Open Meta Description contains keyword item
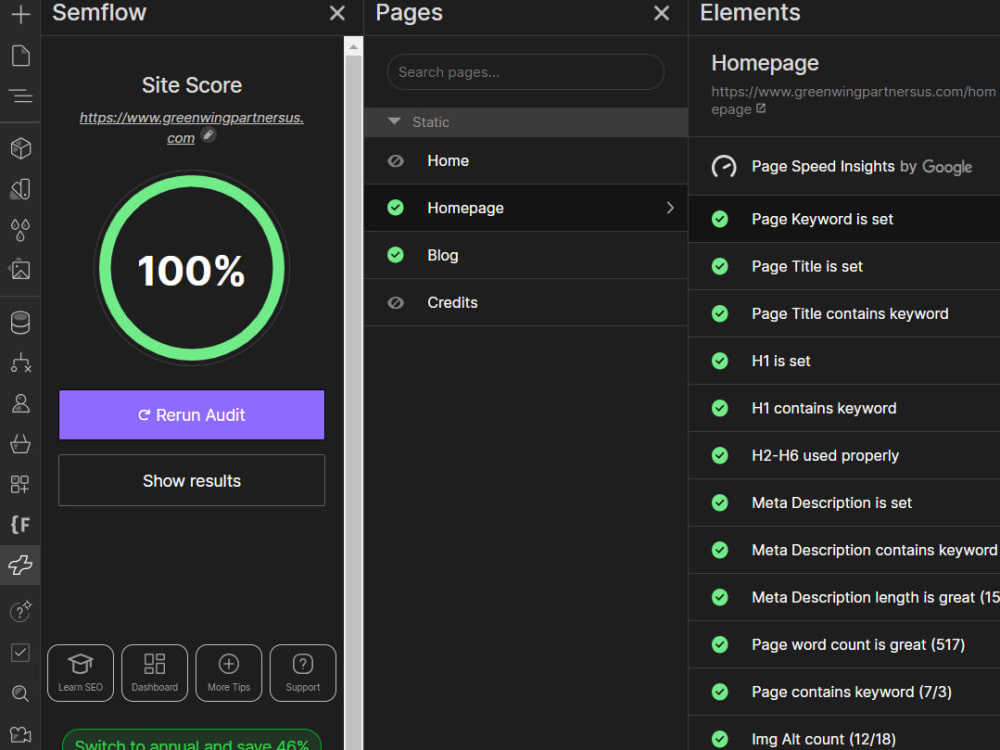1000x750 pixels. pos(844,550)
